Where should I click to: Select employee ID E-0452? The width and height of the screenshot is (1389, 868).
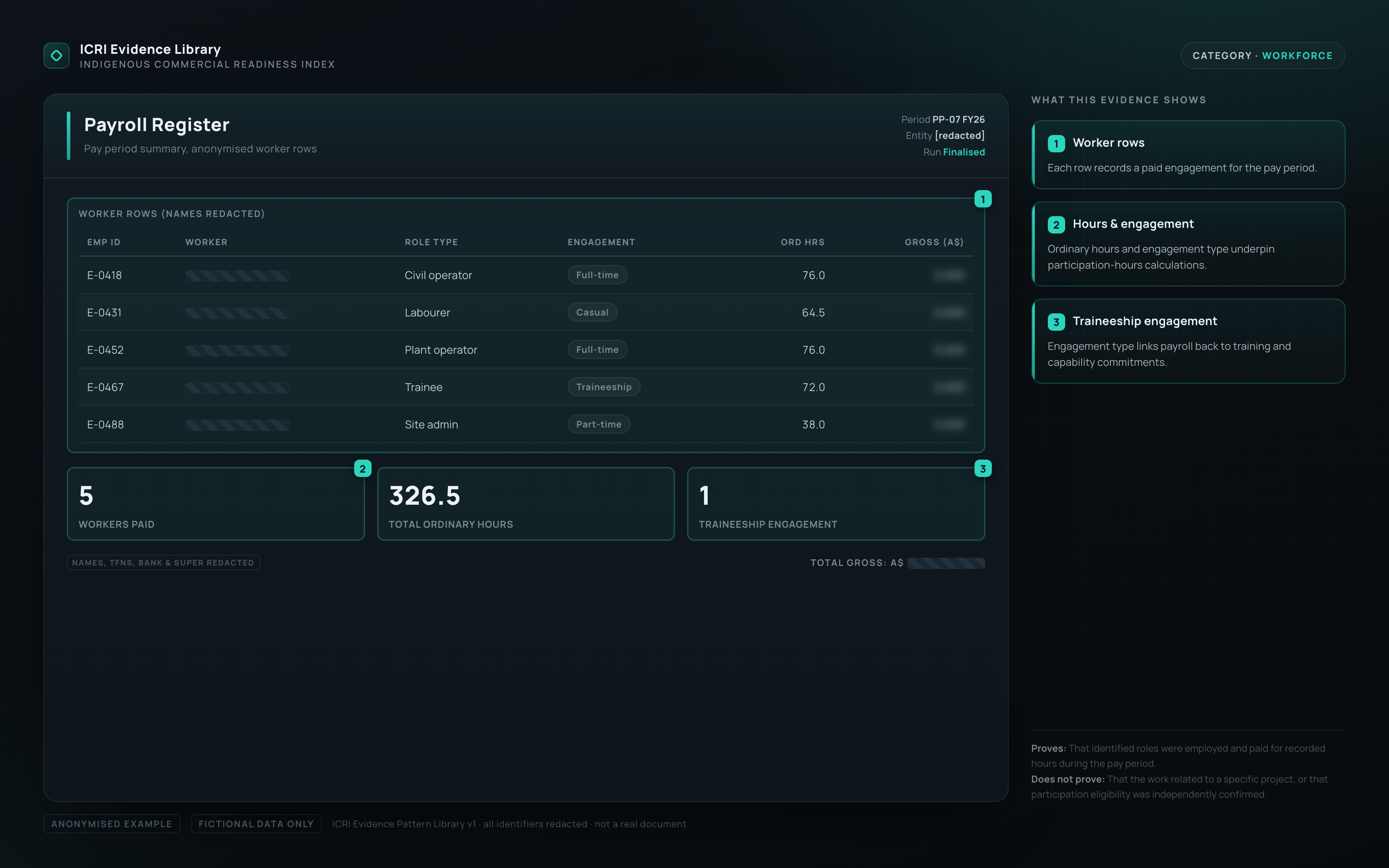pyautogui.click(x=105, y=350)
